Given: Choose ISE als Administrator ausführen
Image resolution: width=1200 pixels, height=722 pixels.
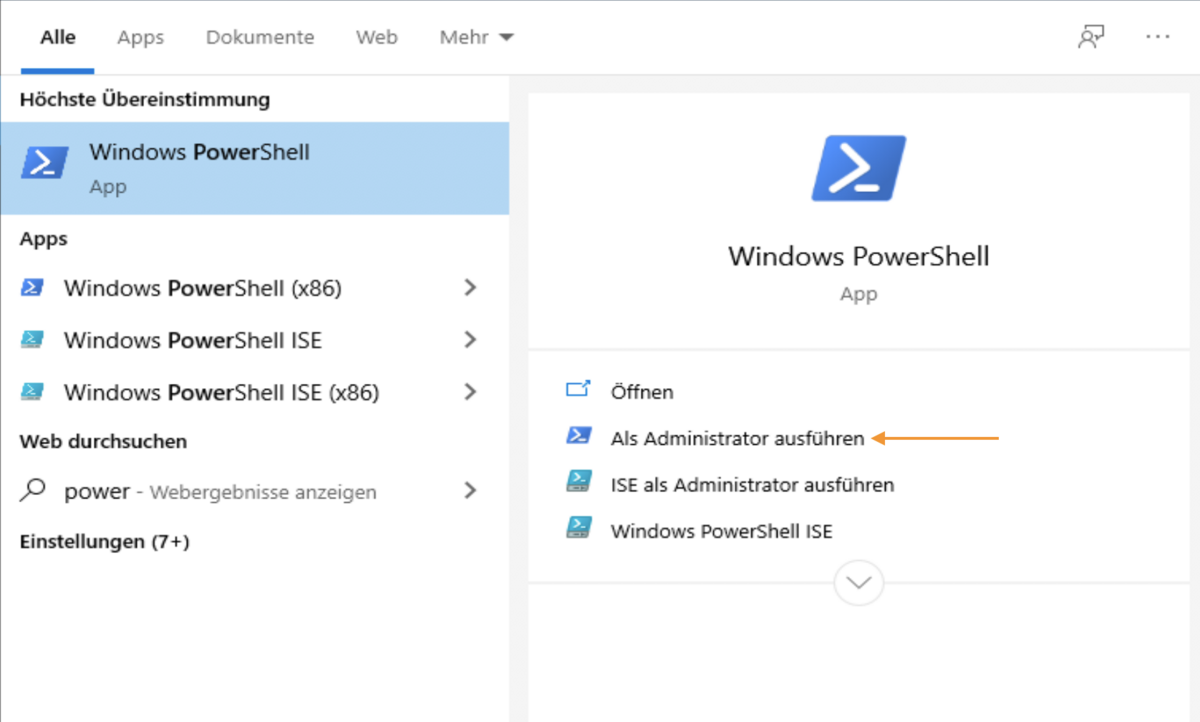Looking at the screenshot, I should (x=752, y=485).
